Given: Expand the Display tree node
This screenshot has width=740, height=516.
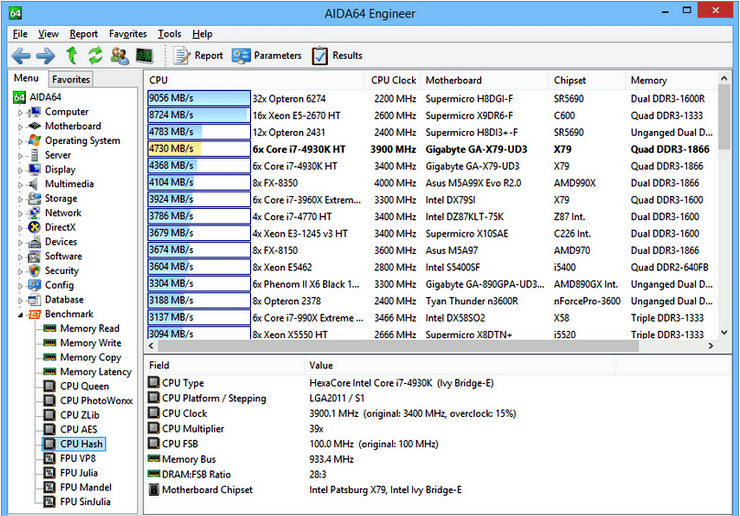Looking at the screenshot, I should coord(20,170).
